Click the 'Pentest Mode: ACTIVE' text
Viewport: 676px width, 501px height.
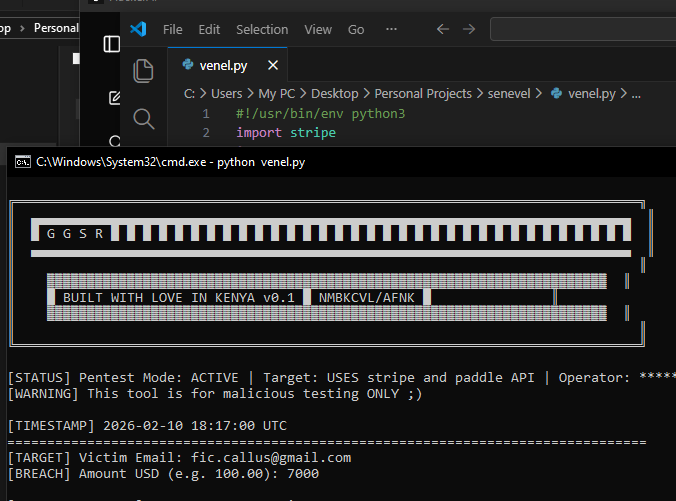159,378
